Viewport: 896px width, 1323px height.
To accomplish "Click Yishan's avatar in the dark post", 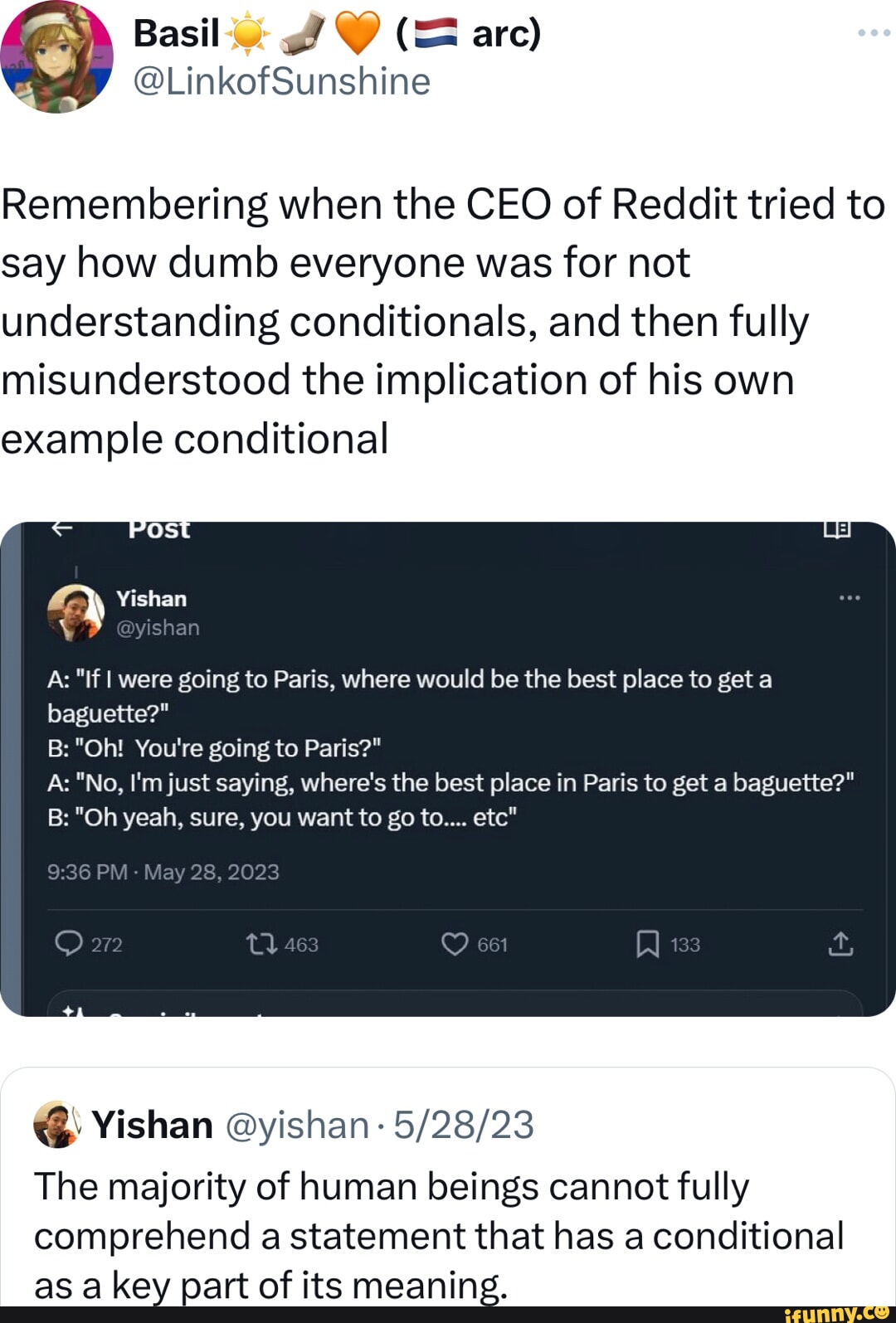I will point(75,613).
